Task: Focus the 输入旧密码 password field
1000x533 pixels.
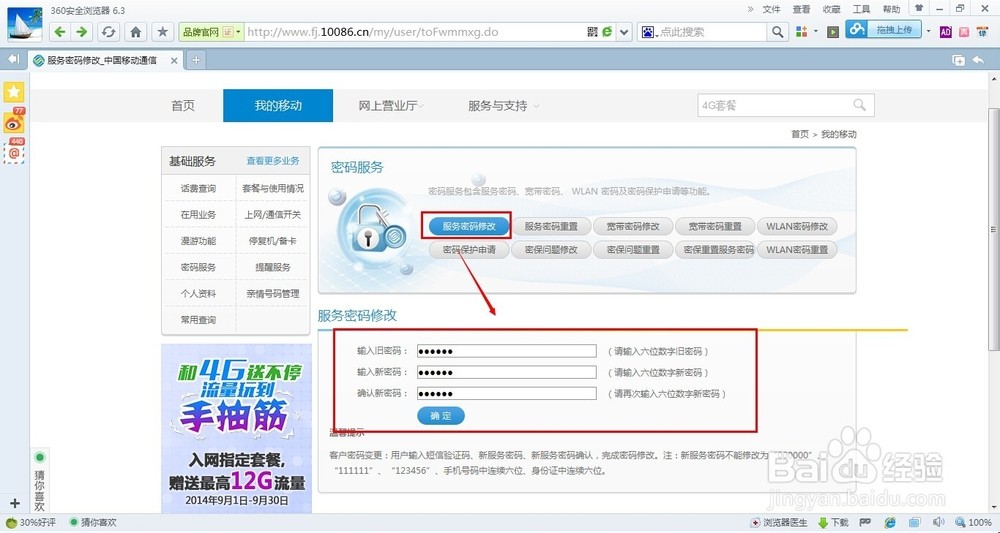Action: pos(506,351)
